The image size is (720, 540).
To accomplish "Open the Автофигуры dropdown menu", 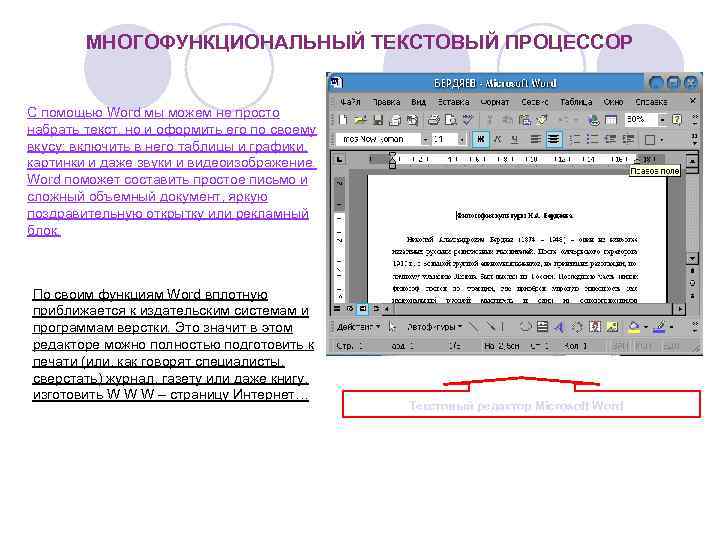I will (x=434, y=327).
